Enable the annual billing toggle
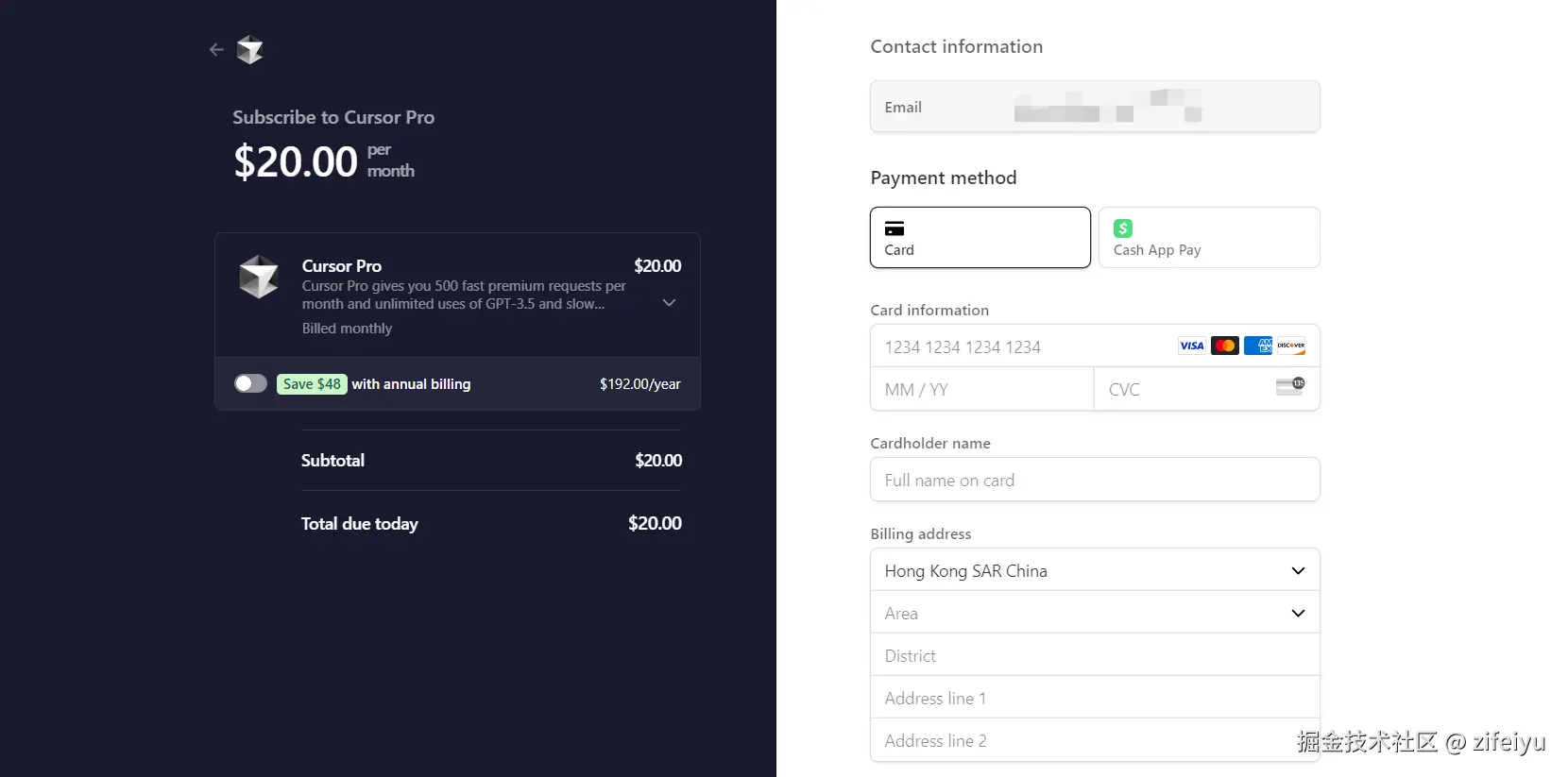The image size is (1568, 777). (251, 383)
